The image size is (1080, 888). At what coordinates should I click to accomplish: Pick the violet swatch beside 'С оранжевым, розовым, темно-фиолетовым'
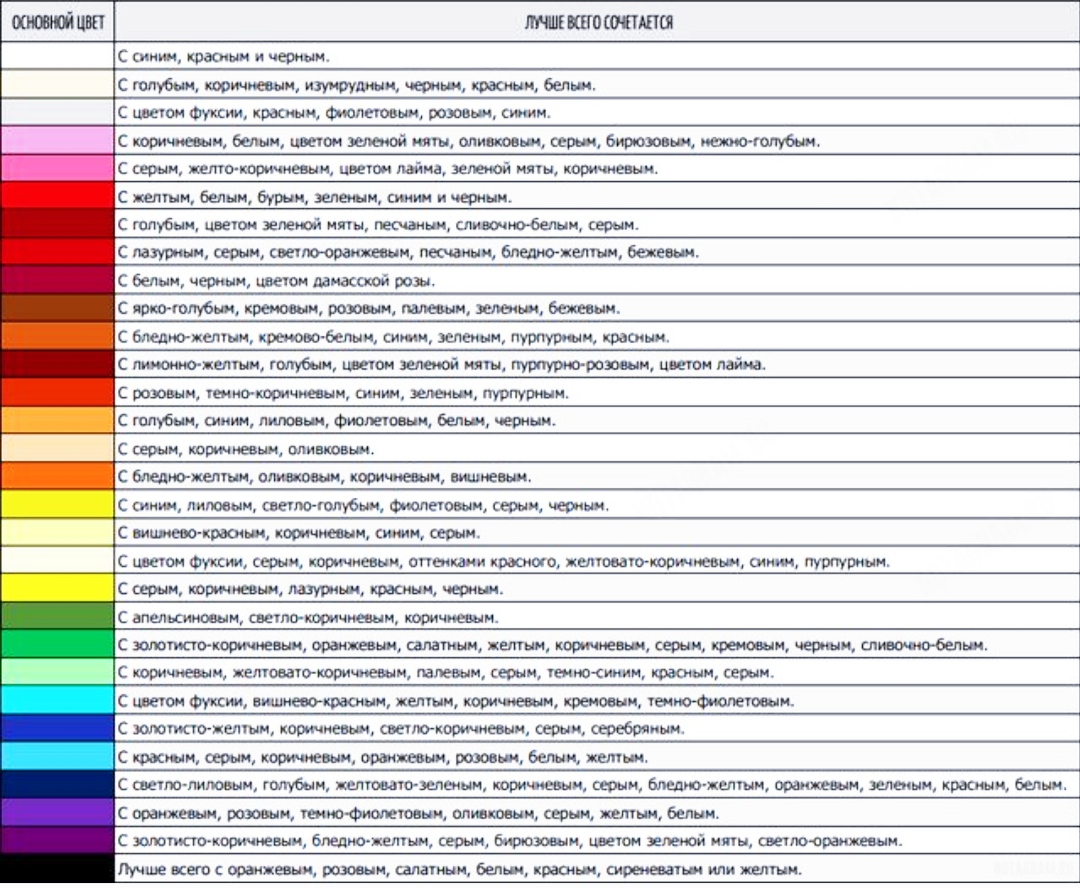coord(57,813)
